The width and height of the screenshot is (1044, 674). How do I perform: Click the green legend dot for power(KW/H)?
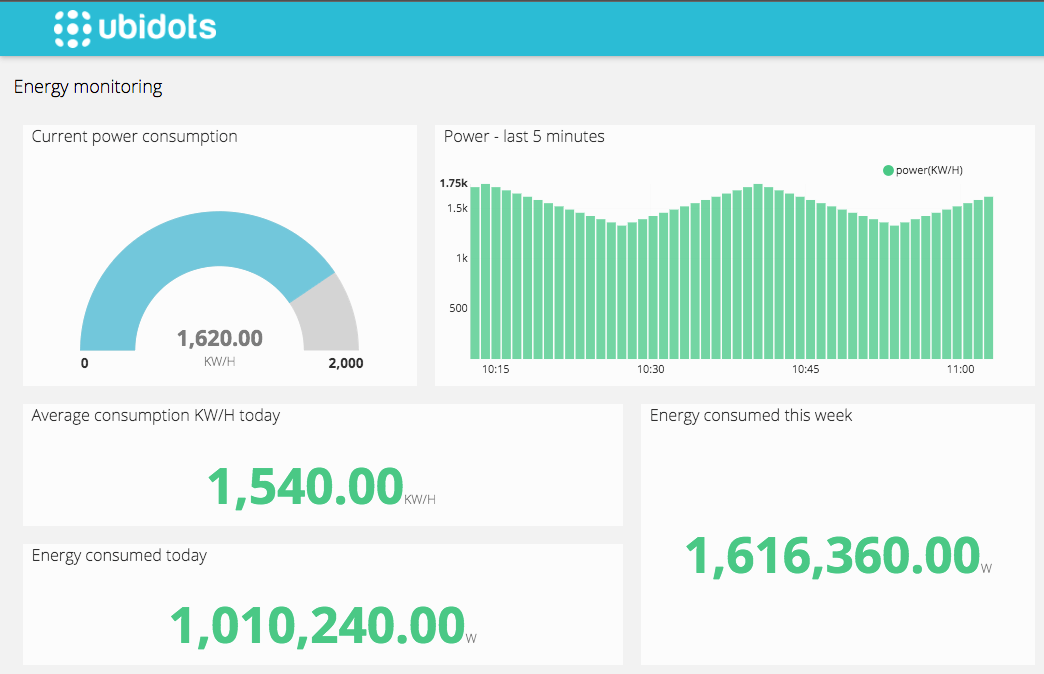pos(888,170)
